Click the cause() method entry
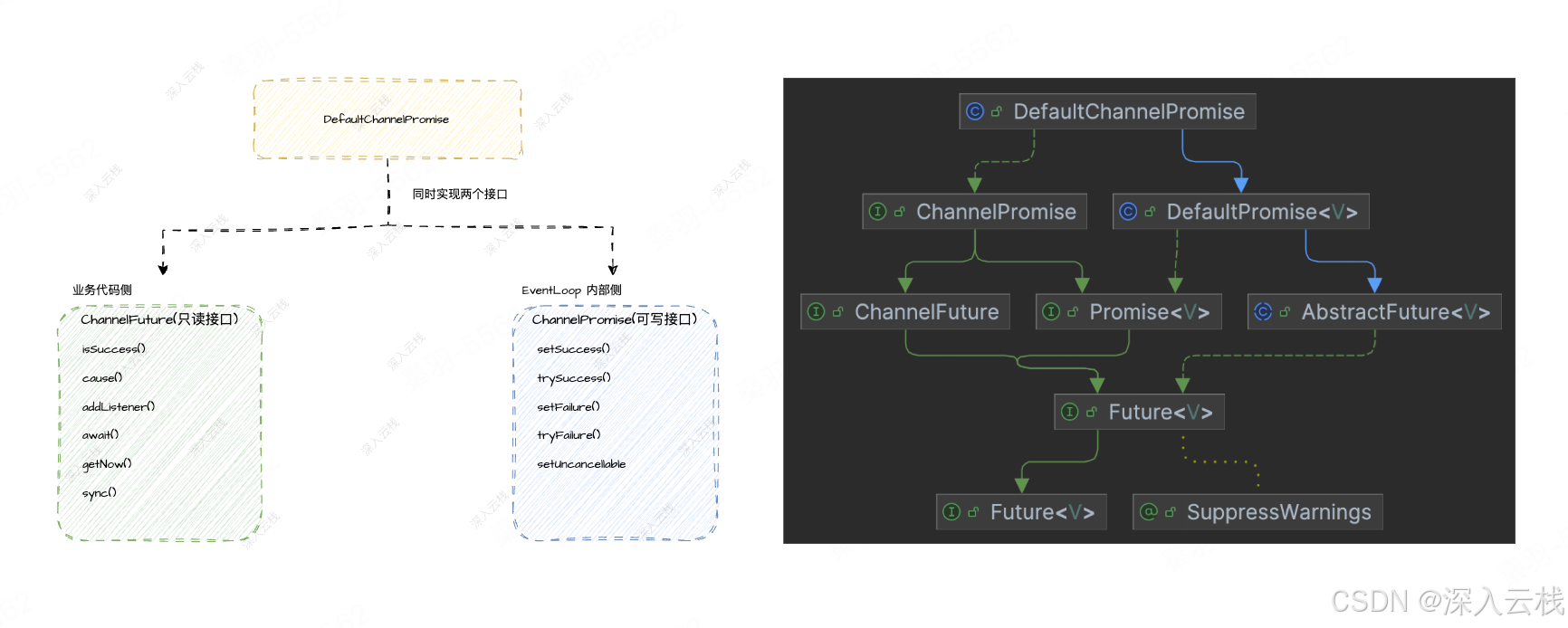Screen dimensions: 1568x628 pyautogui.click(x=102, y=378)
